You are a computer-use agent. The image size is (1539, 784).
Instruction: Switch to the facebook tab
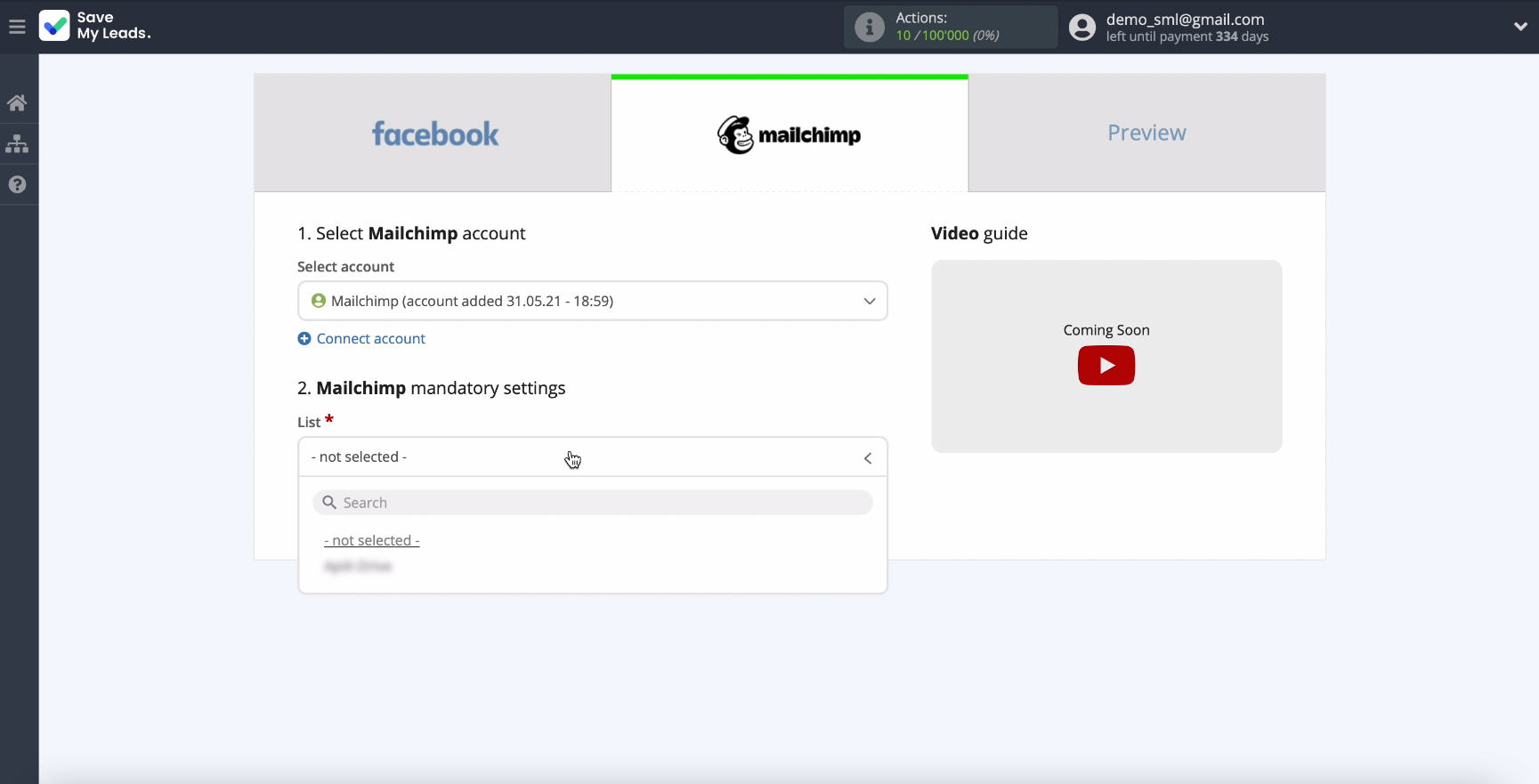tap(433, 133)
